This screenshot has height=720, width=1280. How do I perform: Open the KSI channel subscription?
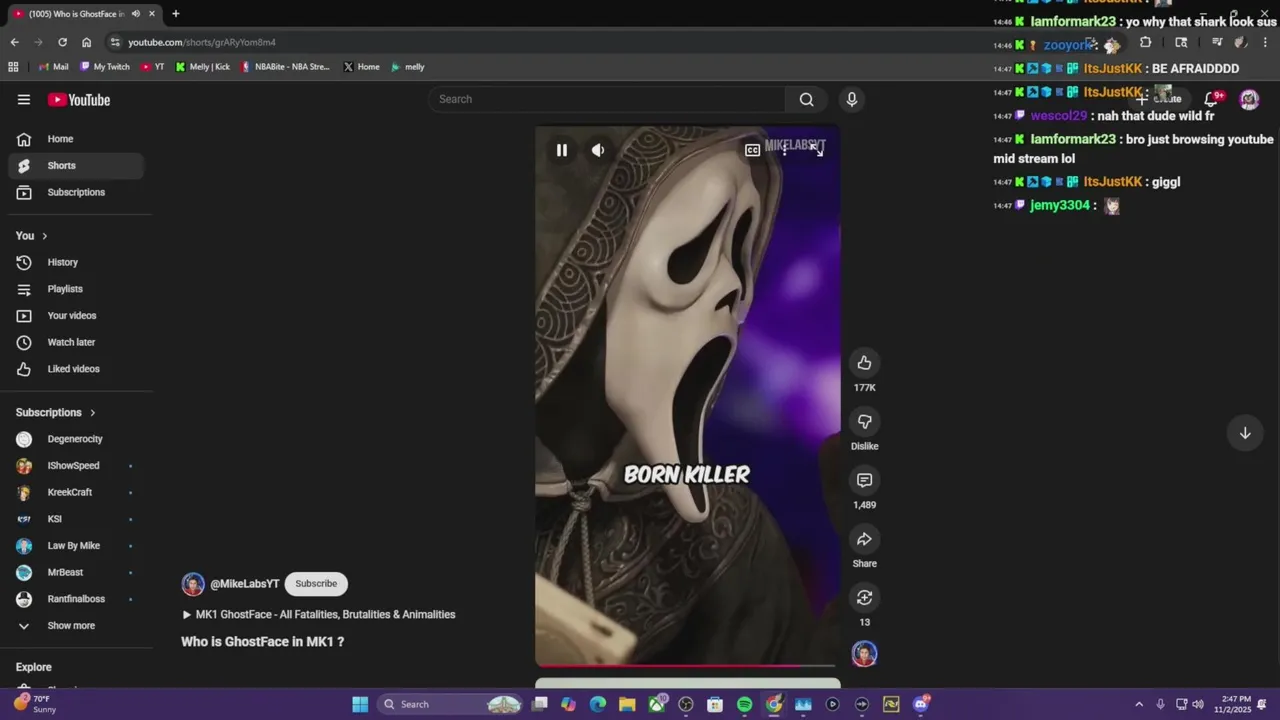pyautogui.click(x=76, y=519)
